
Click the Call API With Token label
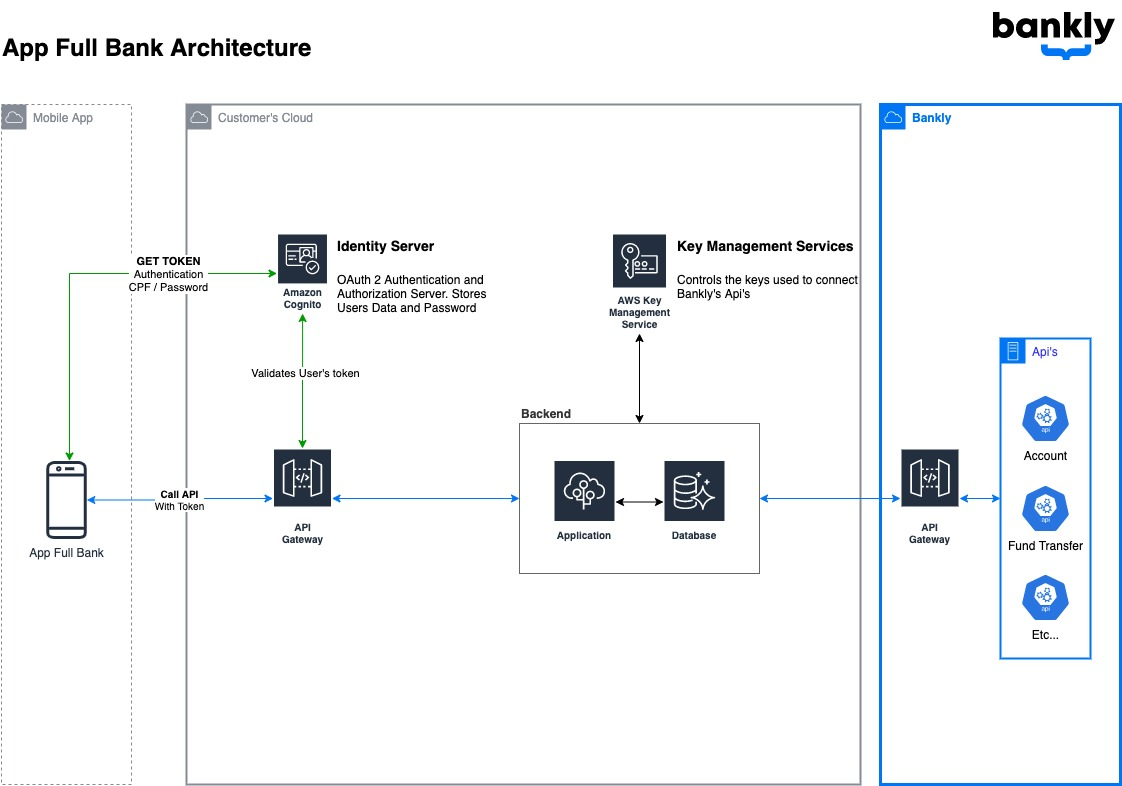179,500
